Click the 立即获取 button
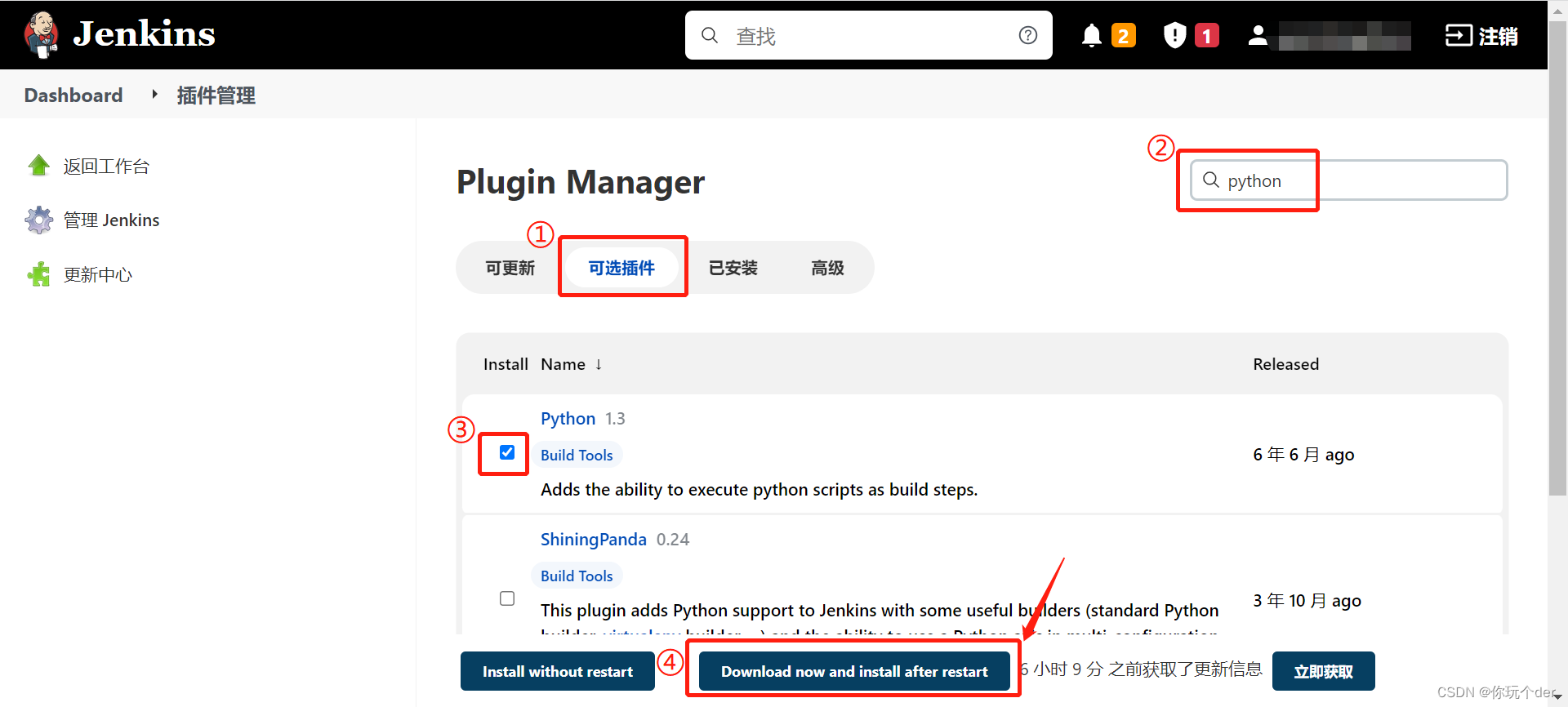The height and width of the screenshot is (707, 1568). pos(1323,671)
